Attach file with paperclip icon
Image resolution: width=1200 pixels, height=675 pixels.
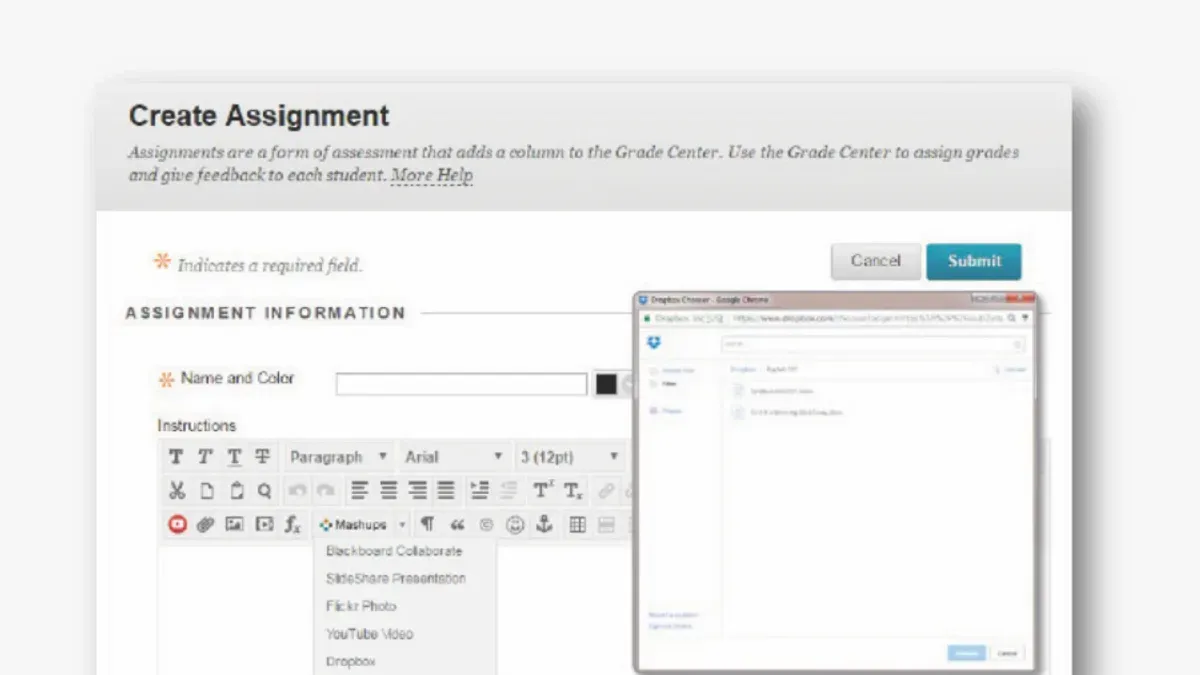click(206, 524)
